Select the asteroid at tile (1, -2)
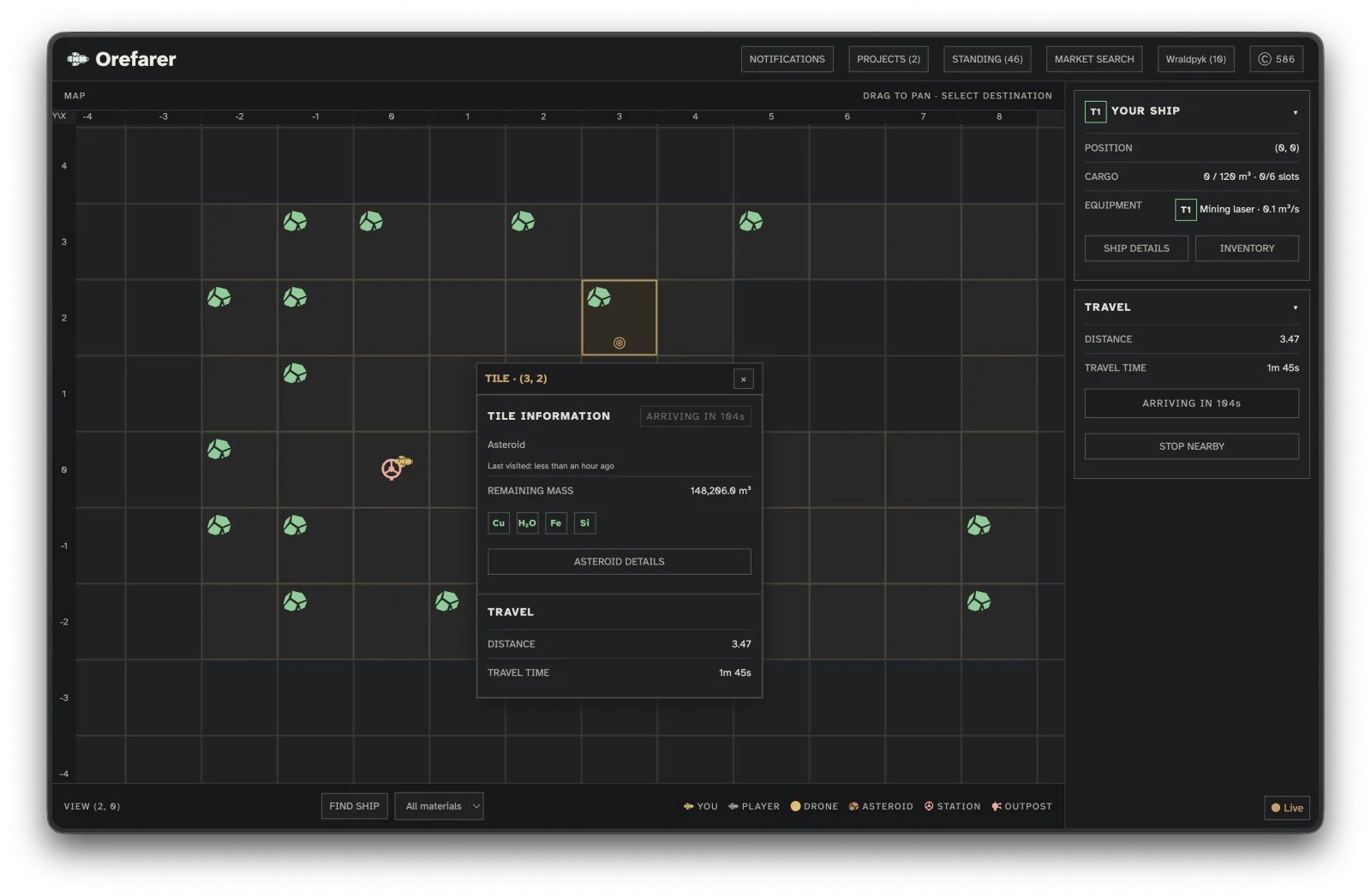1371x896 pixels. (446, 601)
